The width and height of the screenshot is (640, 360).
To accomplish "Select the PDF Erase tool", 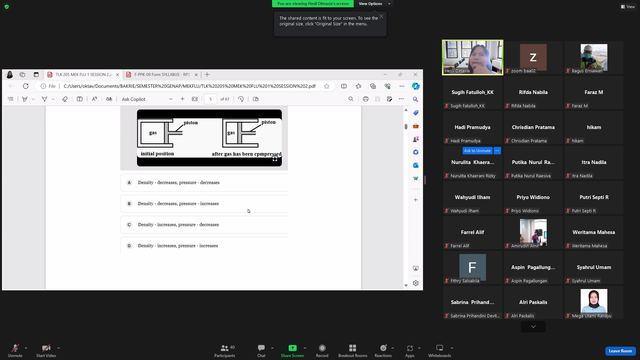I will click(64, 99).
